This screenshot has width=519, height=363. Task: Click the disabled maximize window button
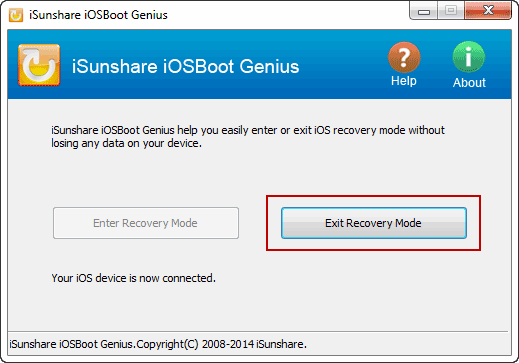451,11
